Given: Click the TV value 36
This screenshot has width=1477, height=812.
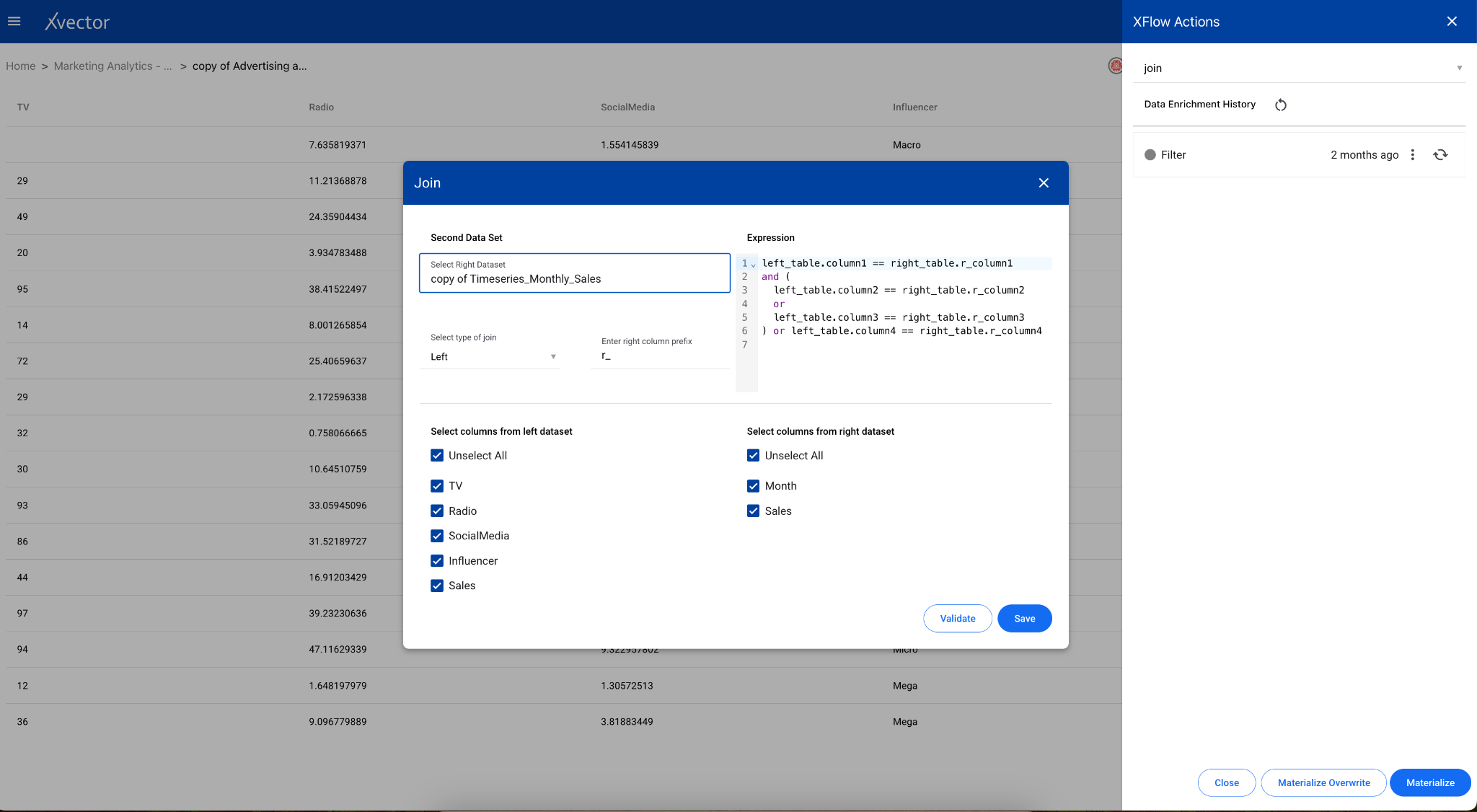Looking at the screenshot, I should pyautogui.click(x=22, y=722).
